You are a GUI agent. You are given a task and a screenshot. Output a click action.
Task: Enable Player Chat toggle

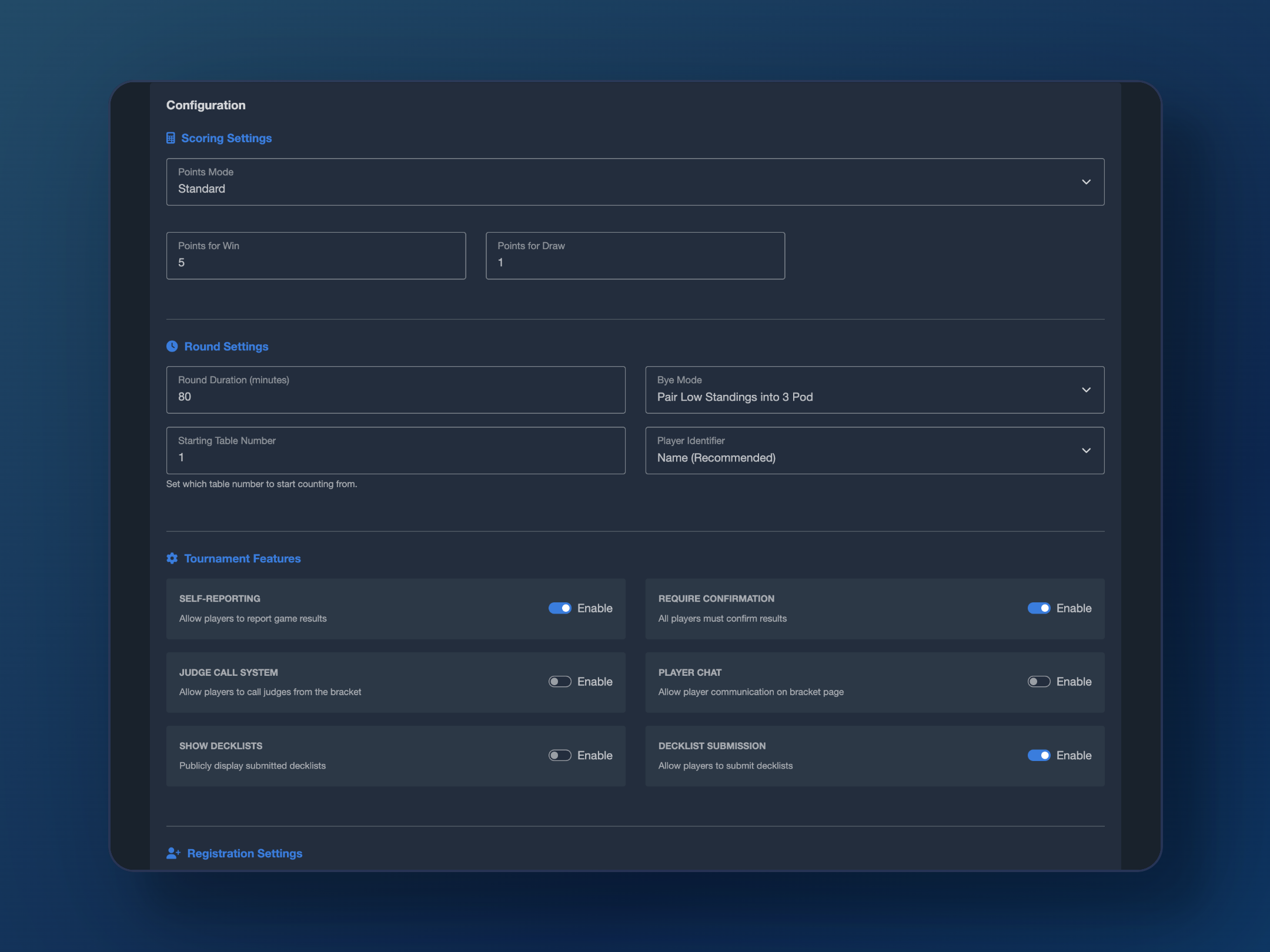click(1038, 682)
